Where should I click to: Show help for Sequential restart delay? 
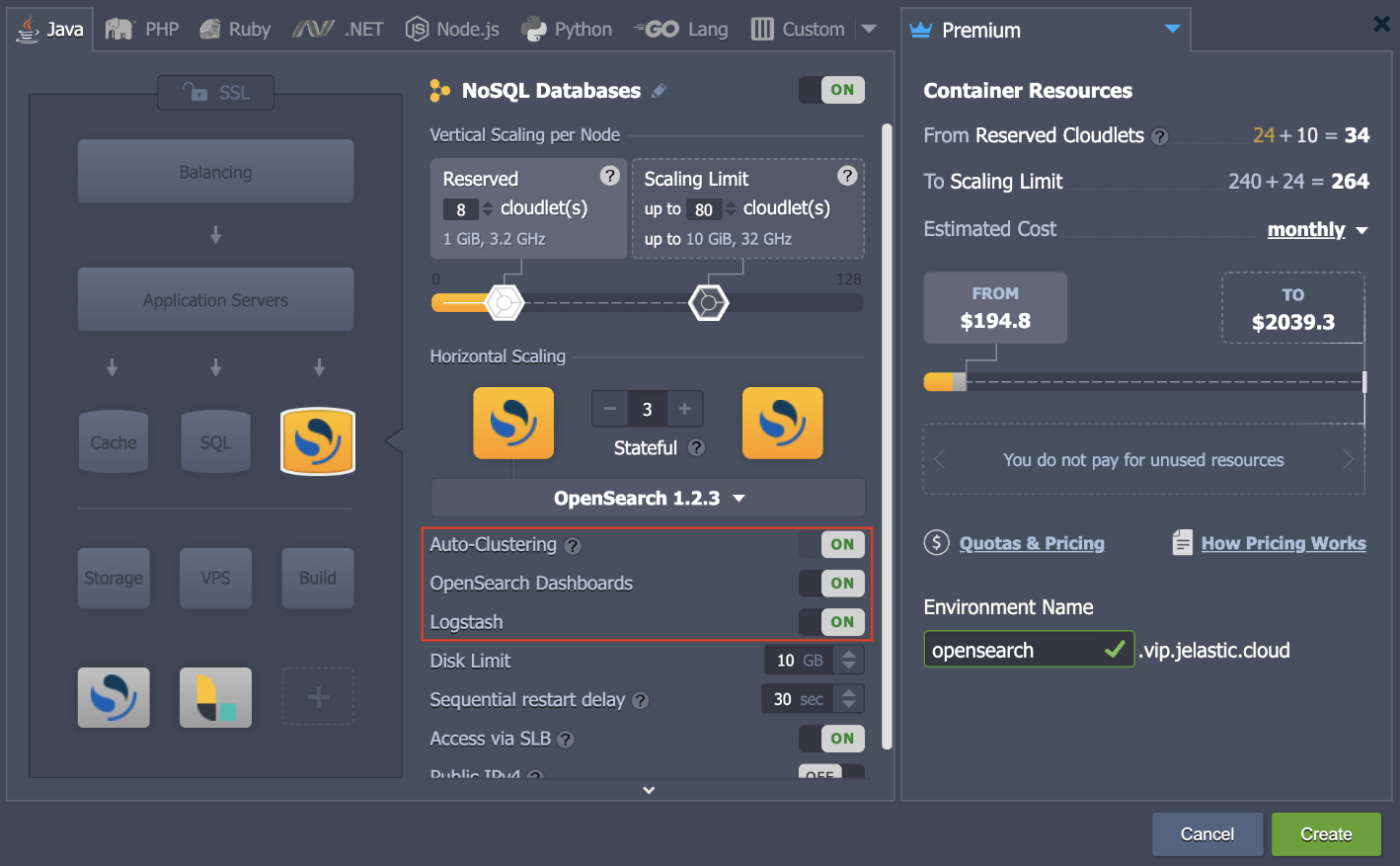coord(641,700)
